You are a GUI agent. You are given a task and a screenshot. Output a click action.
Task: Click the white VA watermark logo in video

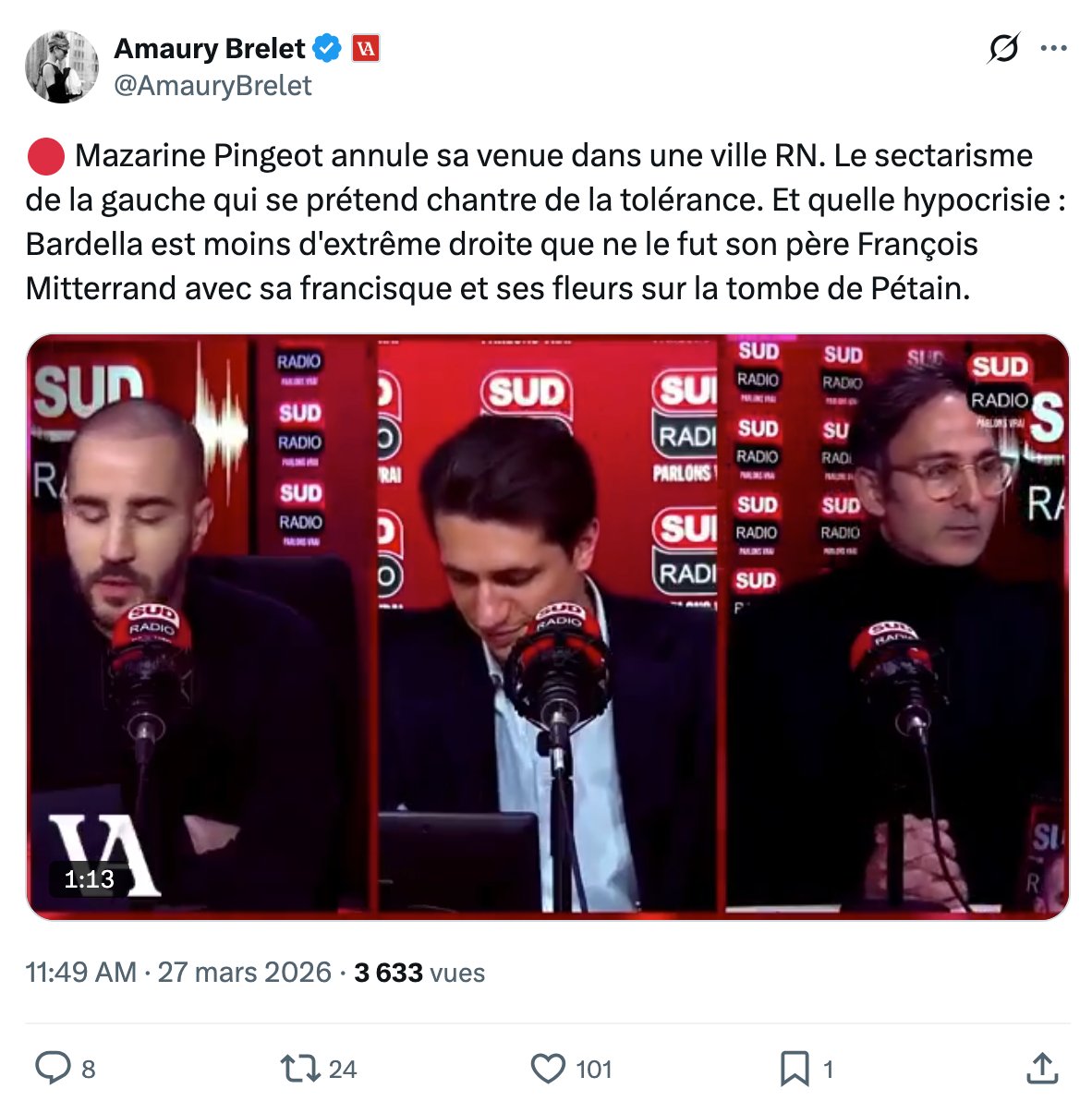point(105,854)
